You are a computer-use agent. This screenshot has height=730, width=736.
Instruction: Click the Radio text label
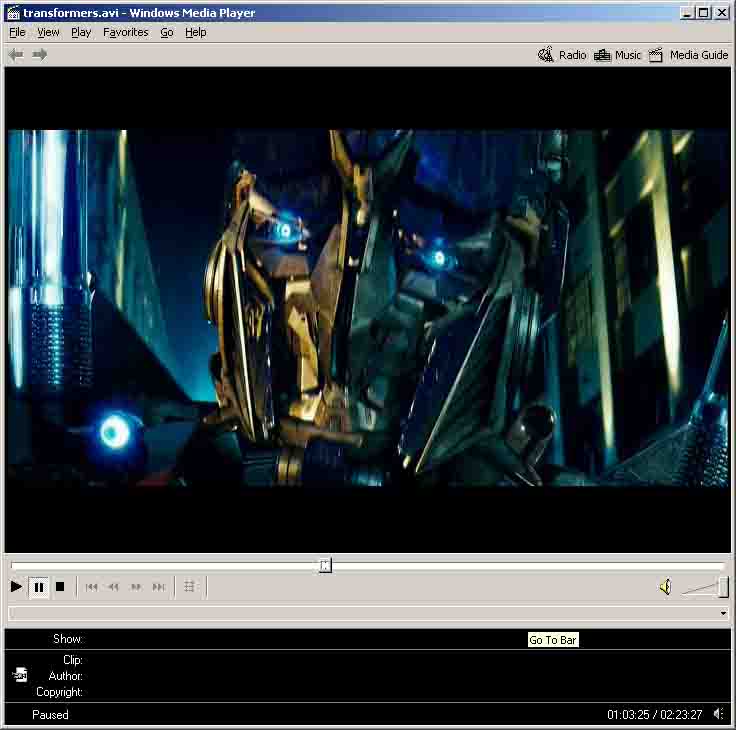pyautogui.click(x=573, y=55)
